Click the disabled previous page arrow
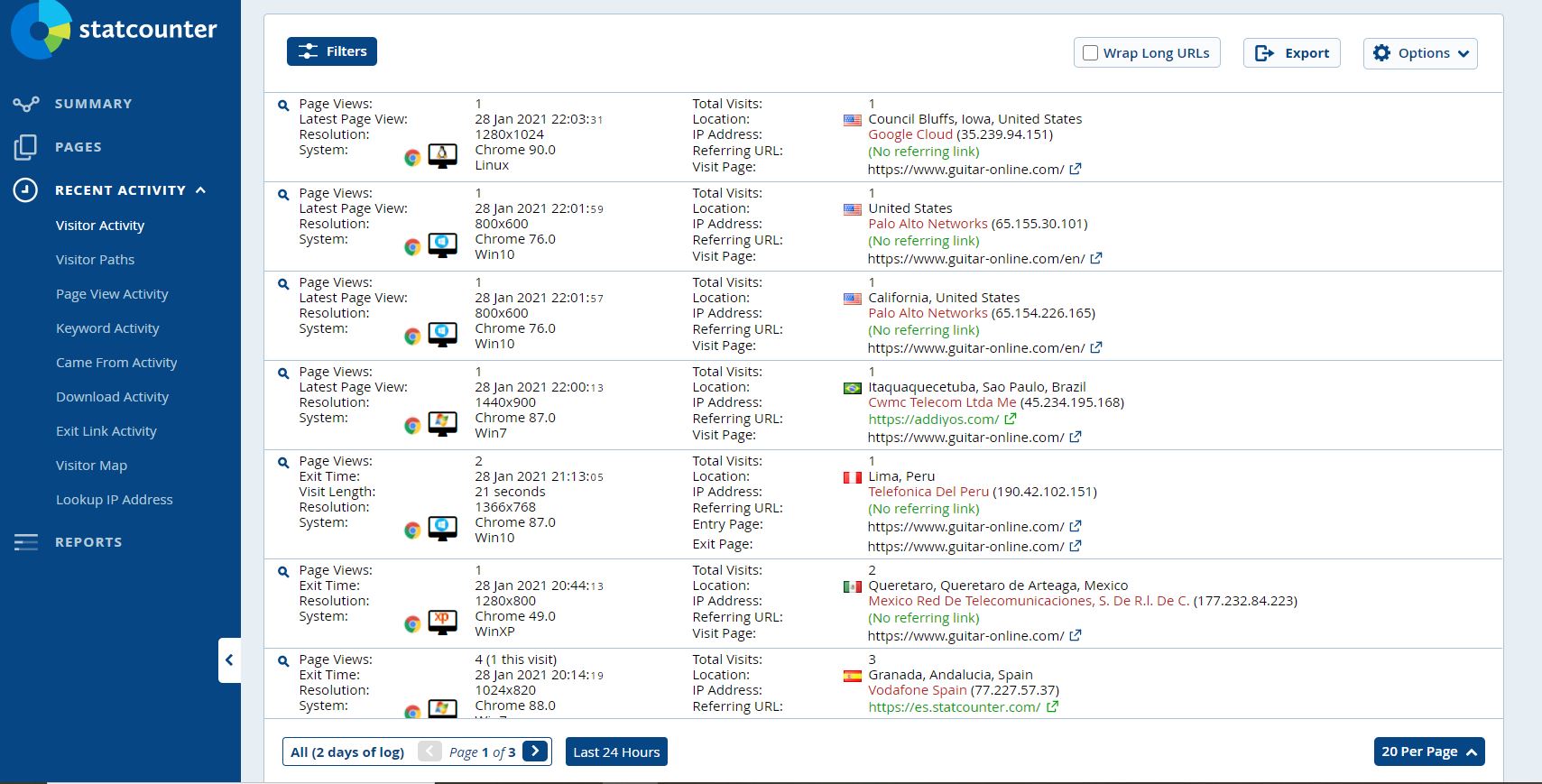Viewport: 1542px width, 784px height. (x=430, y=751)
